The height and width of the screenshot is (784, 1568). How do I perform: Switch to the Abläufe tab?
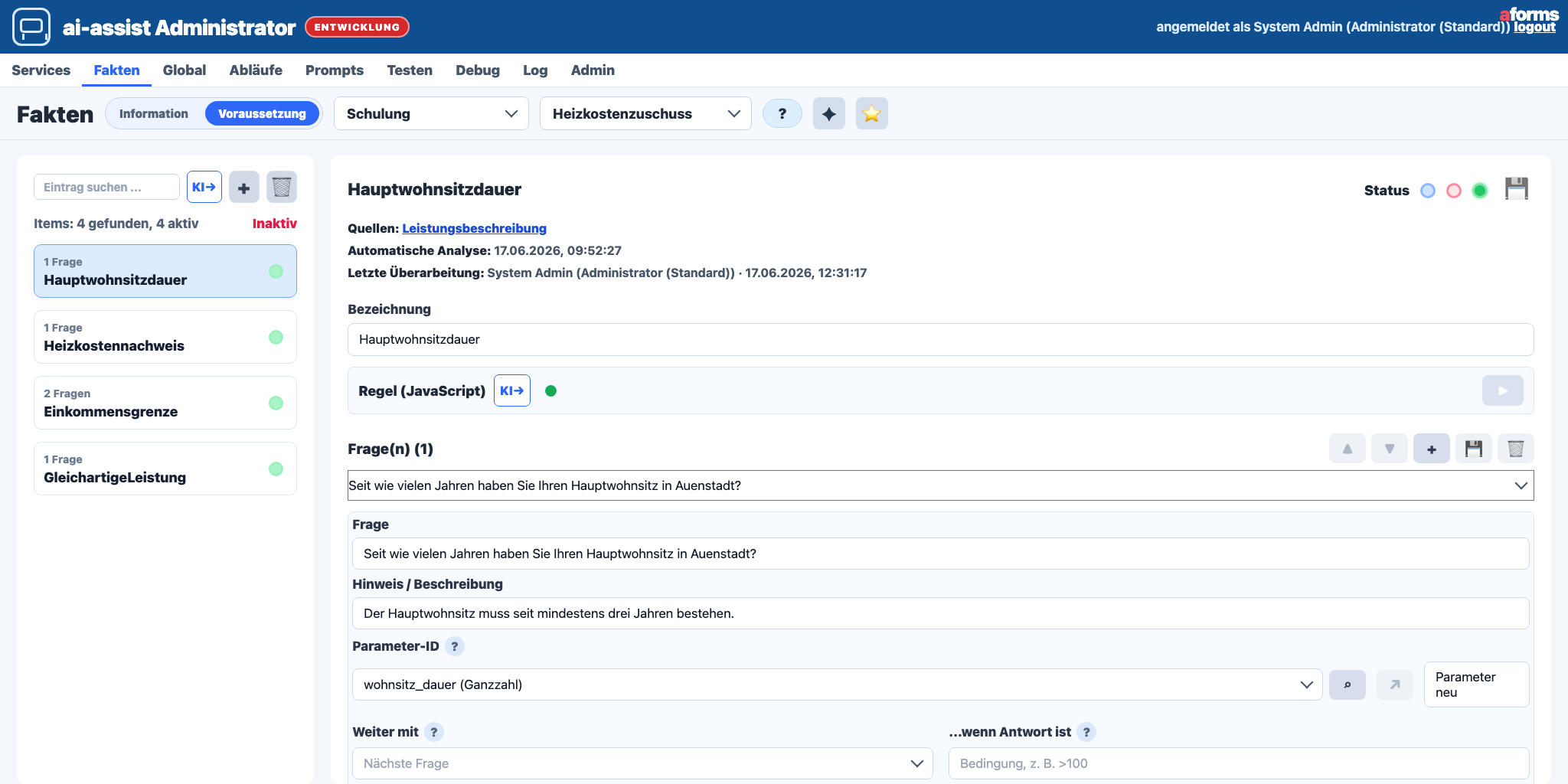pyautogui.click(x=256, y=70)
